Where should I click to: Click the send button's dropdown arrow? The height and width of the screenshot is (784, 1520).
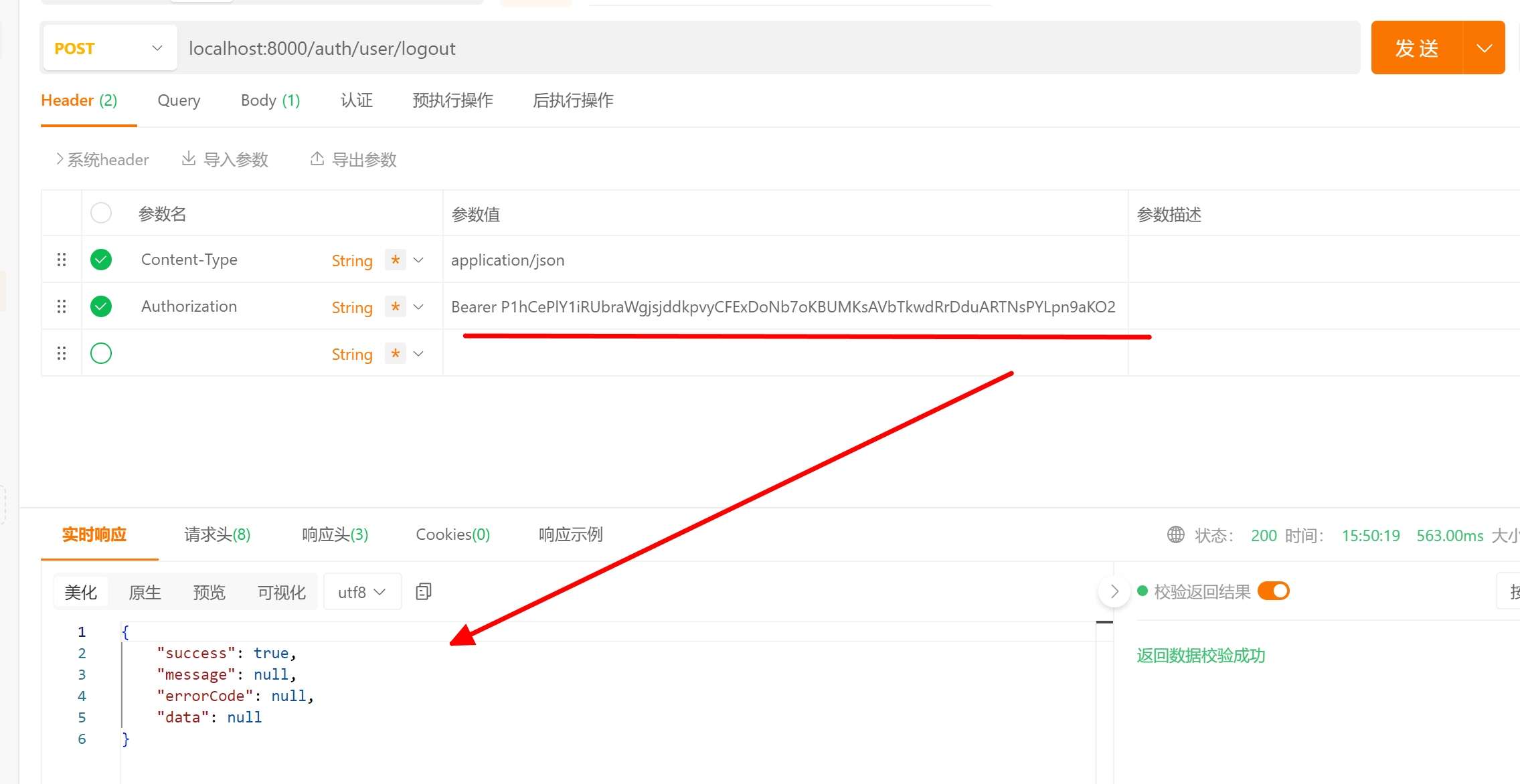(x=1484, y=48)
